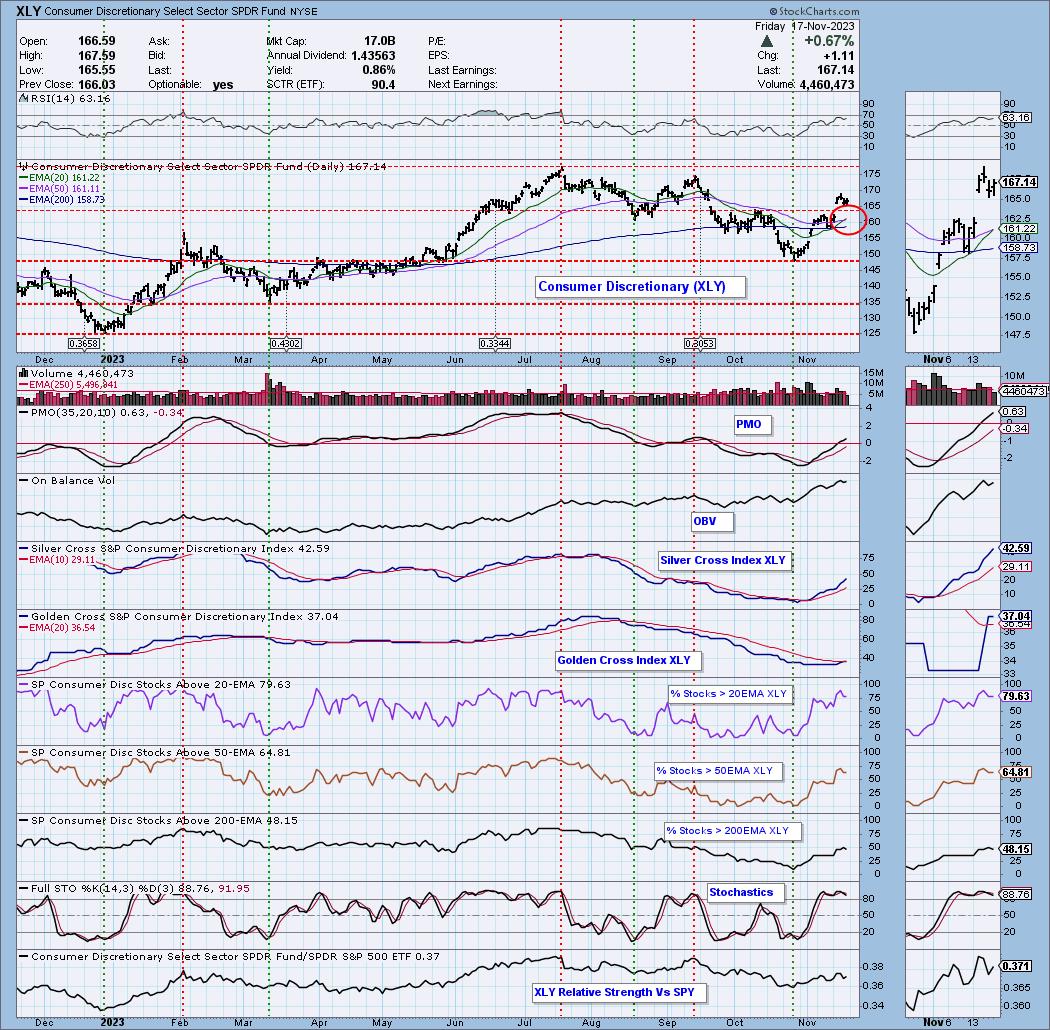Click the 'XLY Relative Strength Vs SPY' annotation
Image resolution: width=1050 pixels, height=1030 pixels.
click(619, 992)
